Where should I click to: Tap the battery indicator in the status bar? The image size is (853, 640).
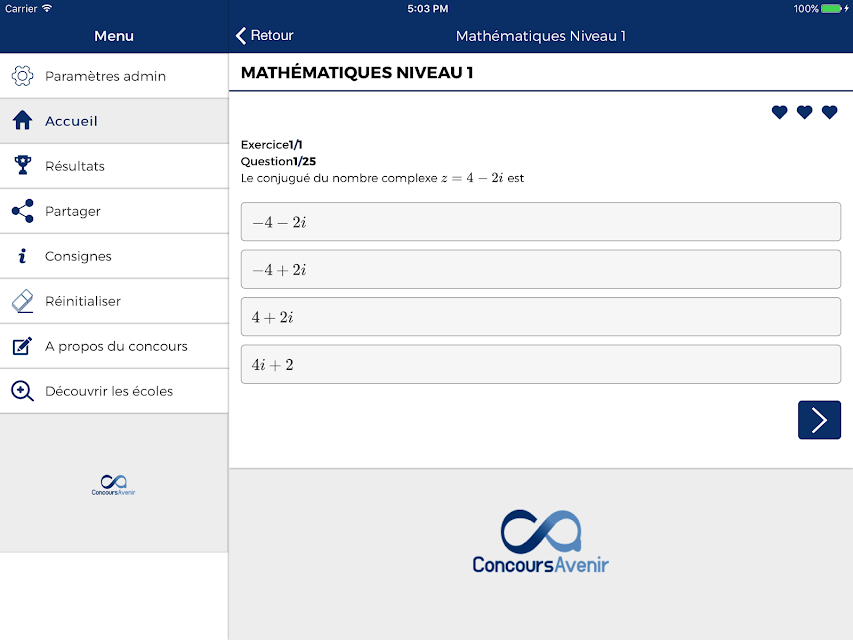[x=831, y=8]
